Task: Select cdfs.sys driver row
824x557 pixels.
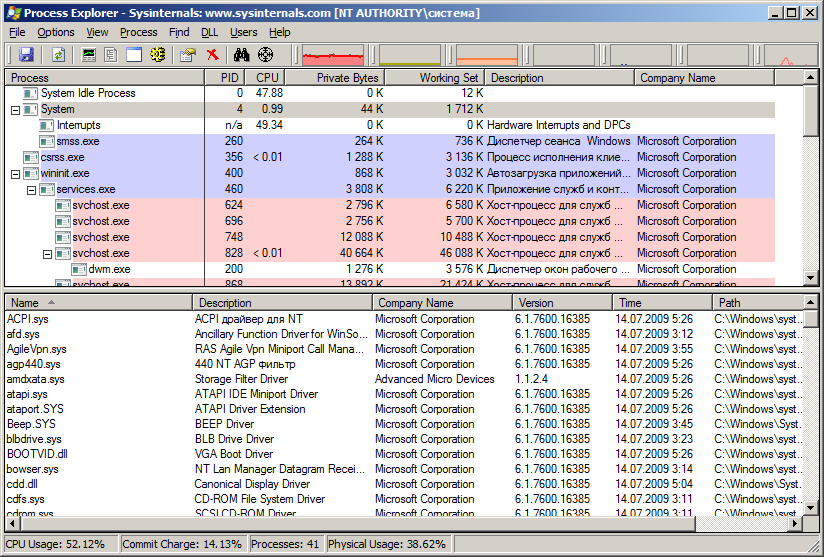Action: pos(404,499)
